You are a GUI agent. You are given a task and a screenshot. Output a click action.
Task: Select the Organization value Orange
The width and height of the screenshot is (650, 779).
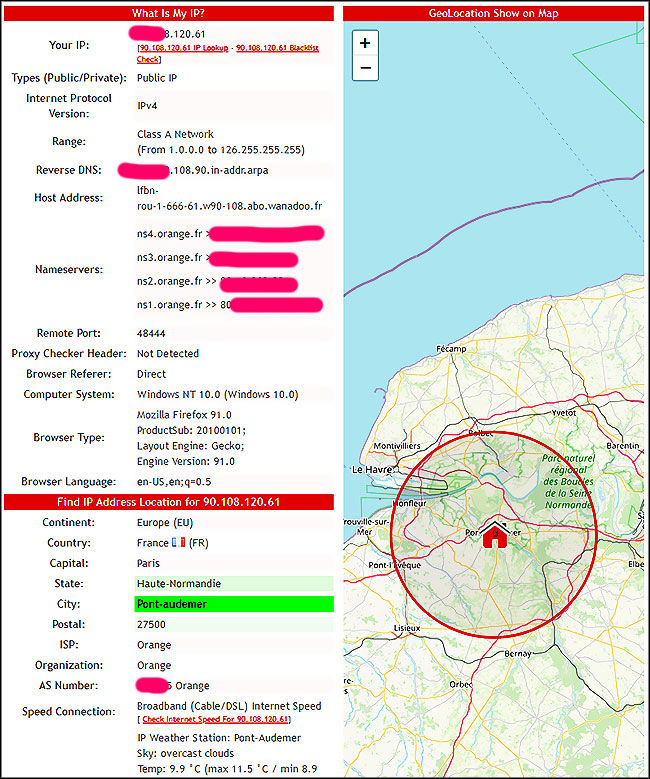154,665
